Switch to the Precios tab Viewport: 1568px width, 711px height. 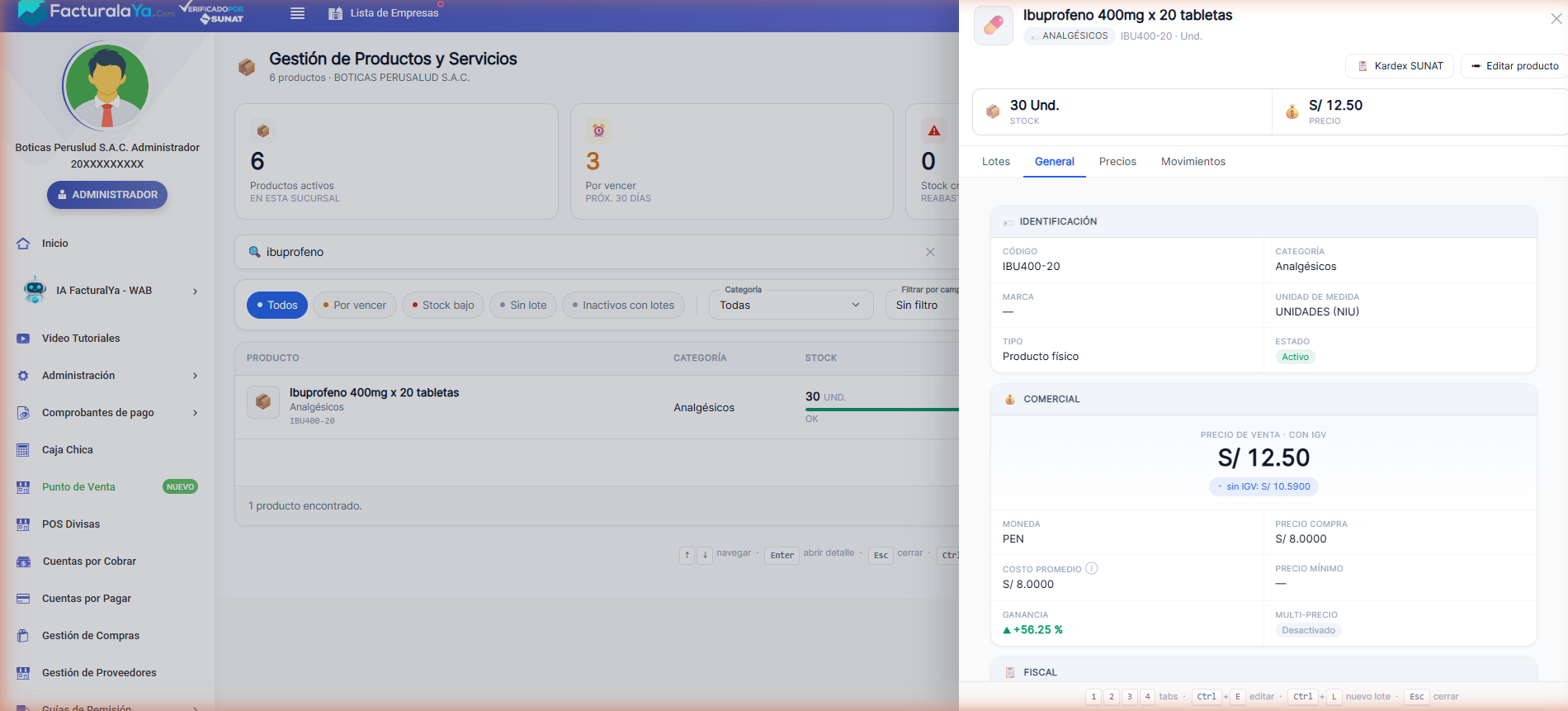(x=1117, y=162)
